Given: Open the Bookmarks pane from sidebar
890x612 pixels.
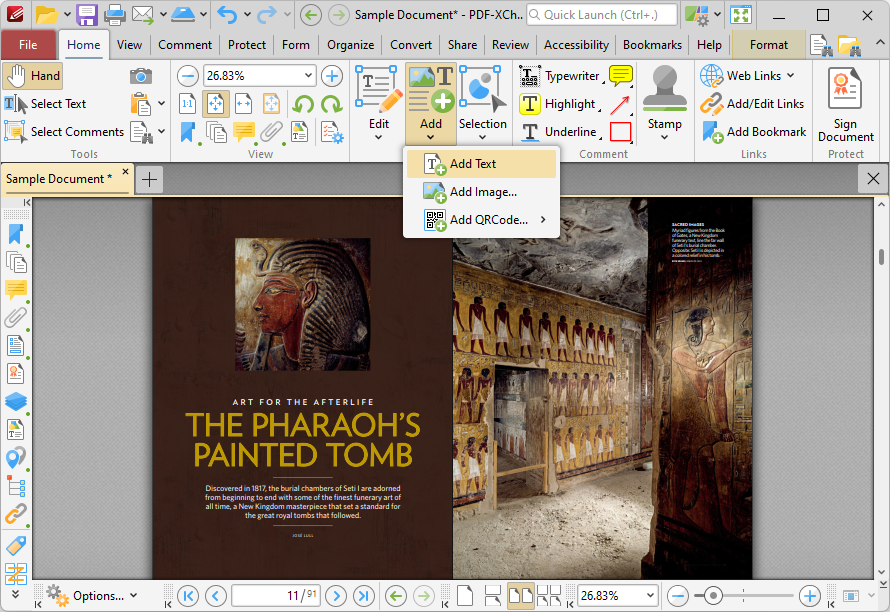Looking at the screenshot, I should pyautogui.click(x=15, y=234).
